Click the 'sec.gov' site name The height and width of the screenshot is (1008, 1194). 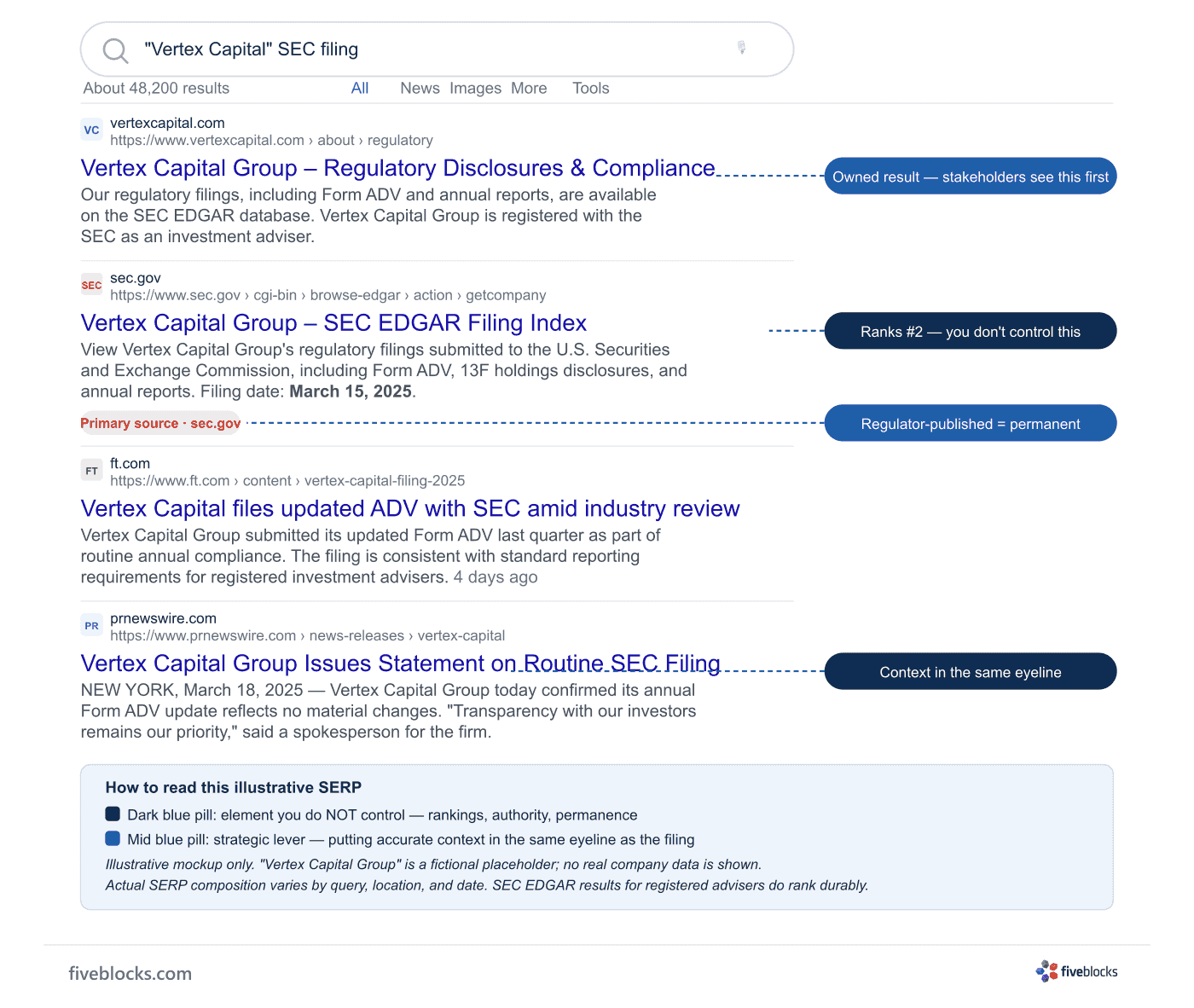pos(136,278)
